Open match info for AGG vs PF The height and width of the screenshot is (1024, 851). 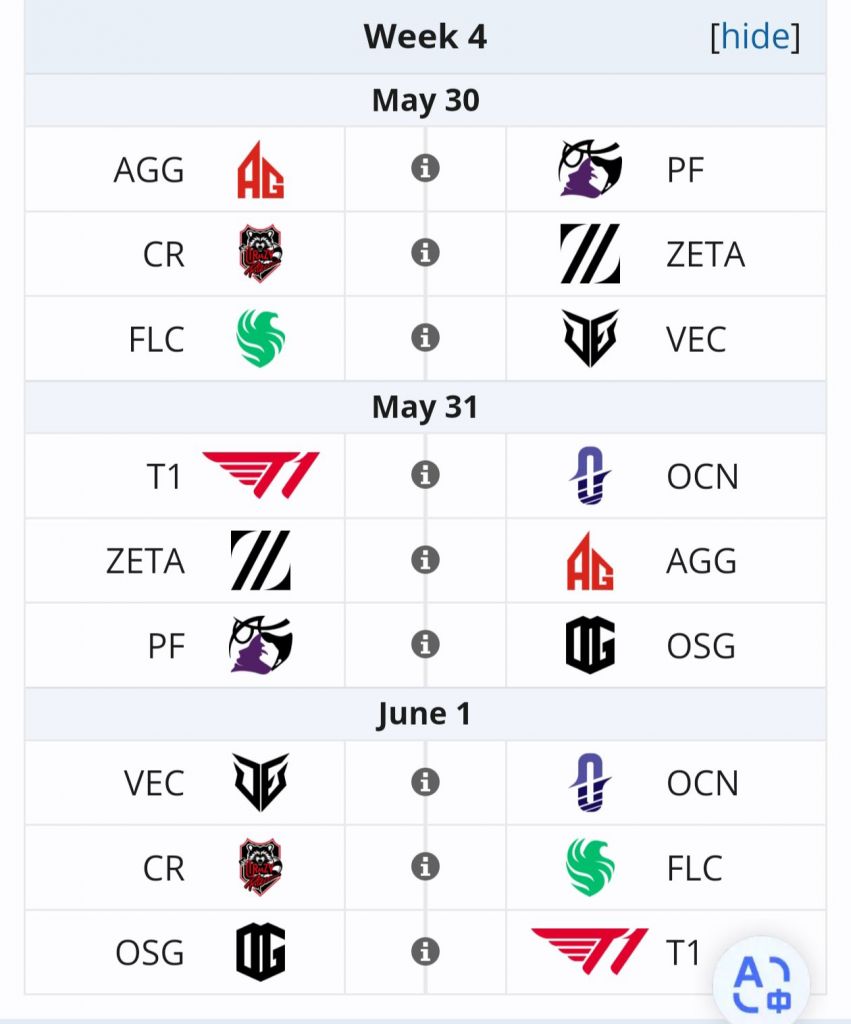(x=425, y=169)
